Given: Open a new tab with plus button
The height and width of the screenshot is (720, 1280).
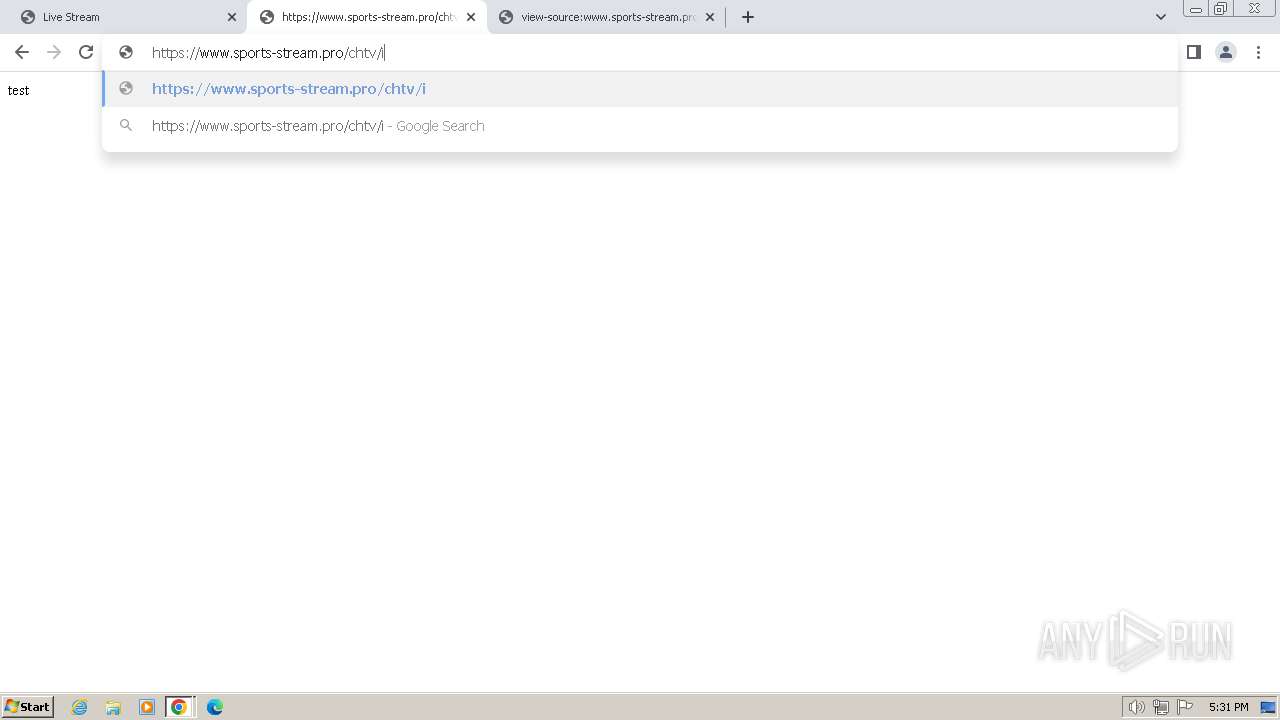Looking at the screenshot, I should coord(748,17).
